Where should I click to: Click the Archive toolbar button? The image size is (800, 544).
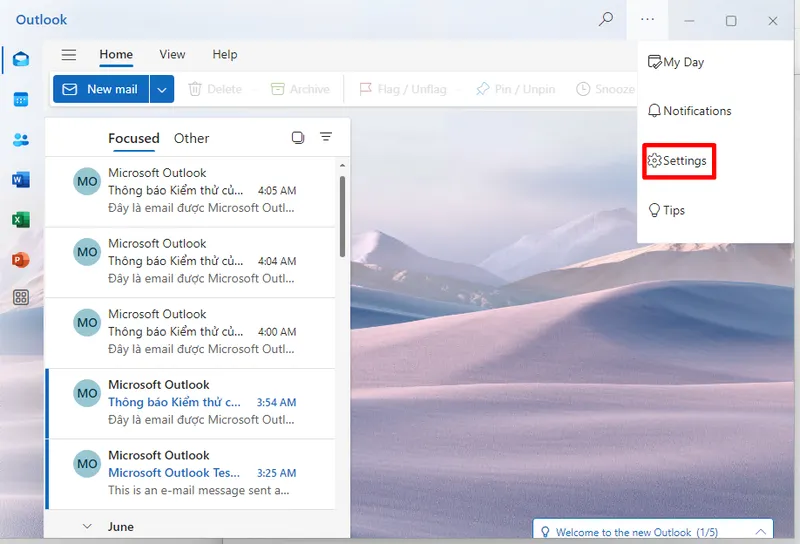[300, 89]
